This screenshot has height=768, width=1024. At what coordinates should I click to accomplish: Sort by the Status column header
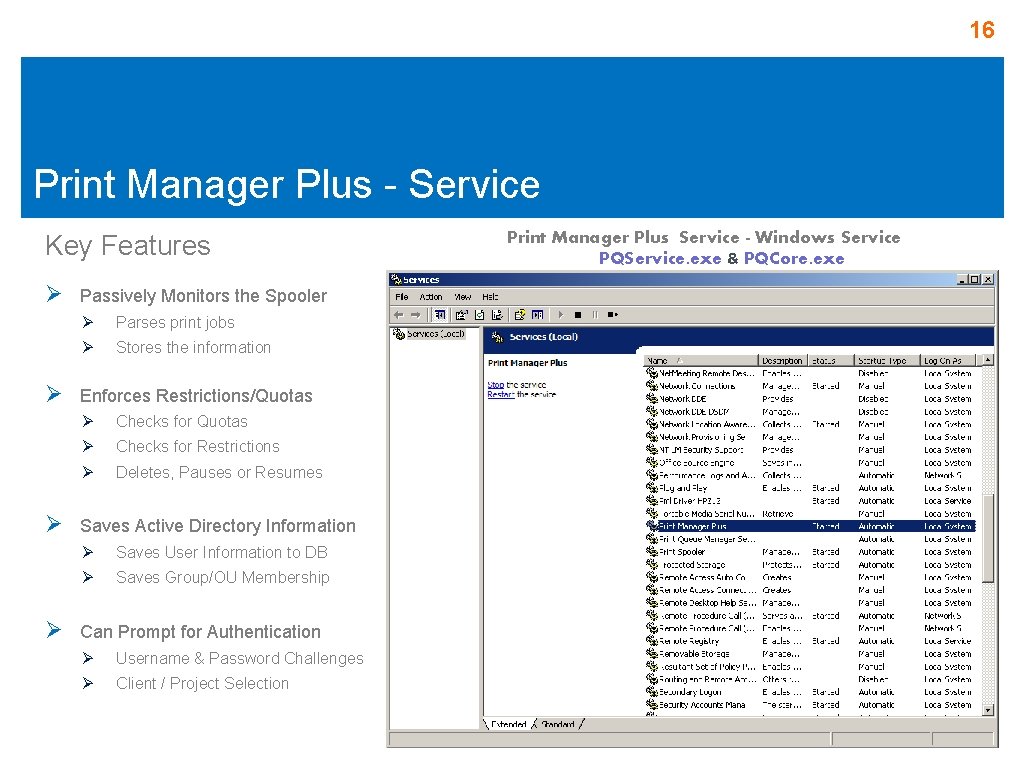pyautogui.click(x=831, y=360)
